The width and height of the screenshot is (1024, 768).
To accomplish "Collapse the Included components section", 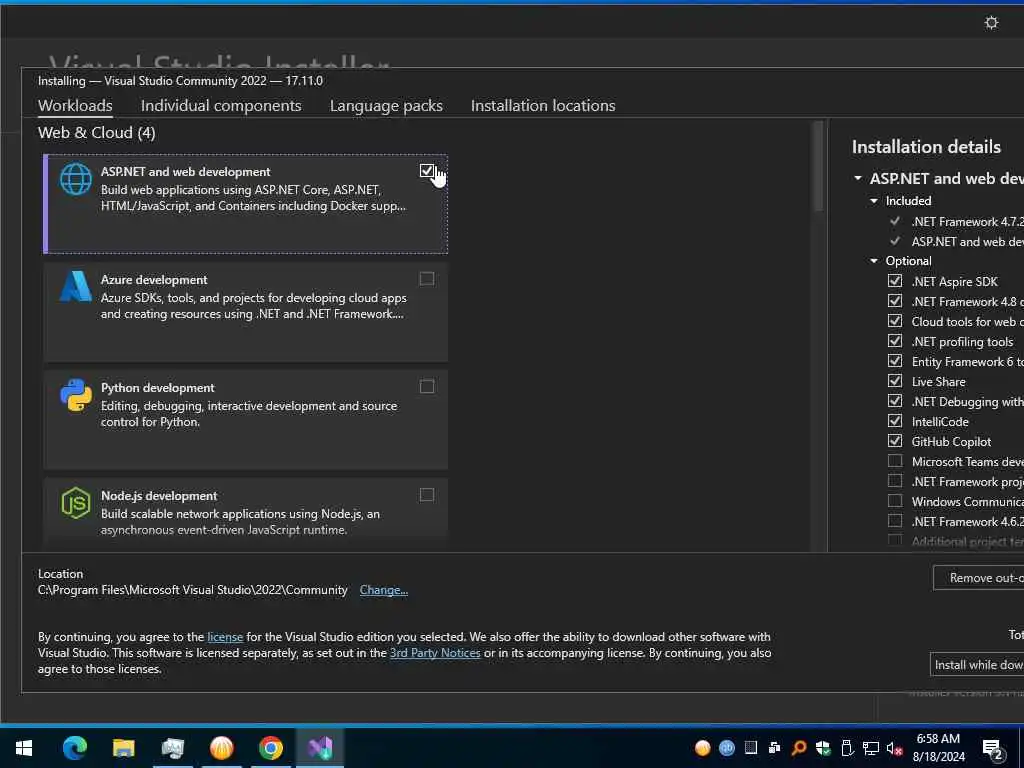I will [x=874, y=200].
